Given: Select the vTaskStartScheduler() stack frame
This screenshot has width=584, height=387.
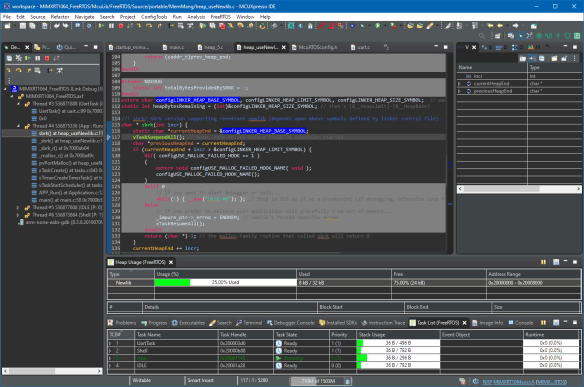Looking at the screenshot, I should (67, 185).
